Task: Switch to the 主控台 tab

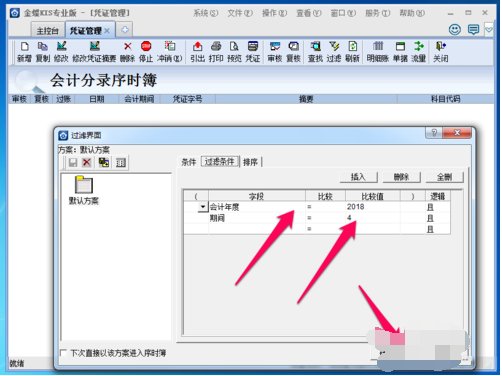Action: click(x=47, y=31)
